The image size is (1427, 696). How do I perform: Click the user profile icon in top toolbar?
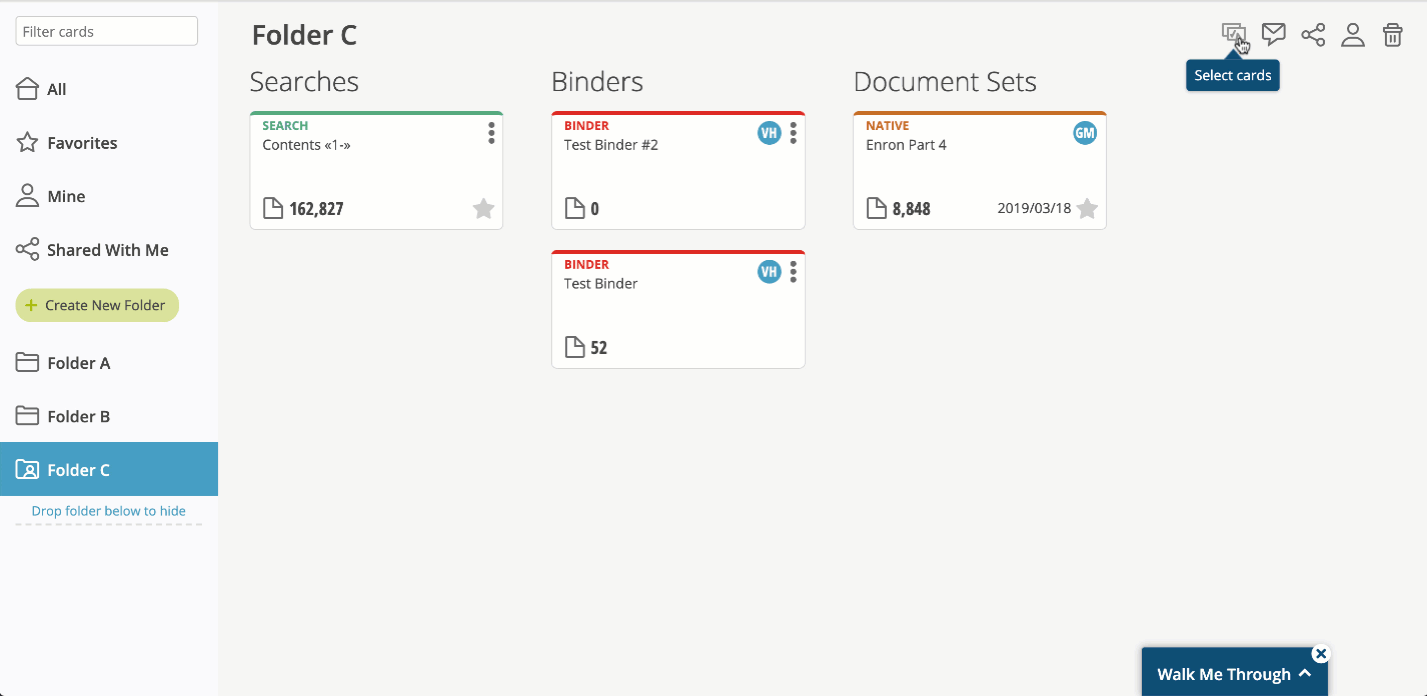click(x=1353, y=35)
